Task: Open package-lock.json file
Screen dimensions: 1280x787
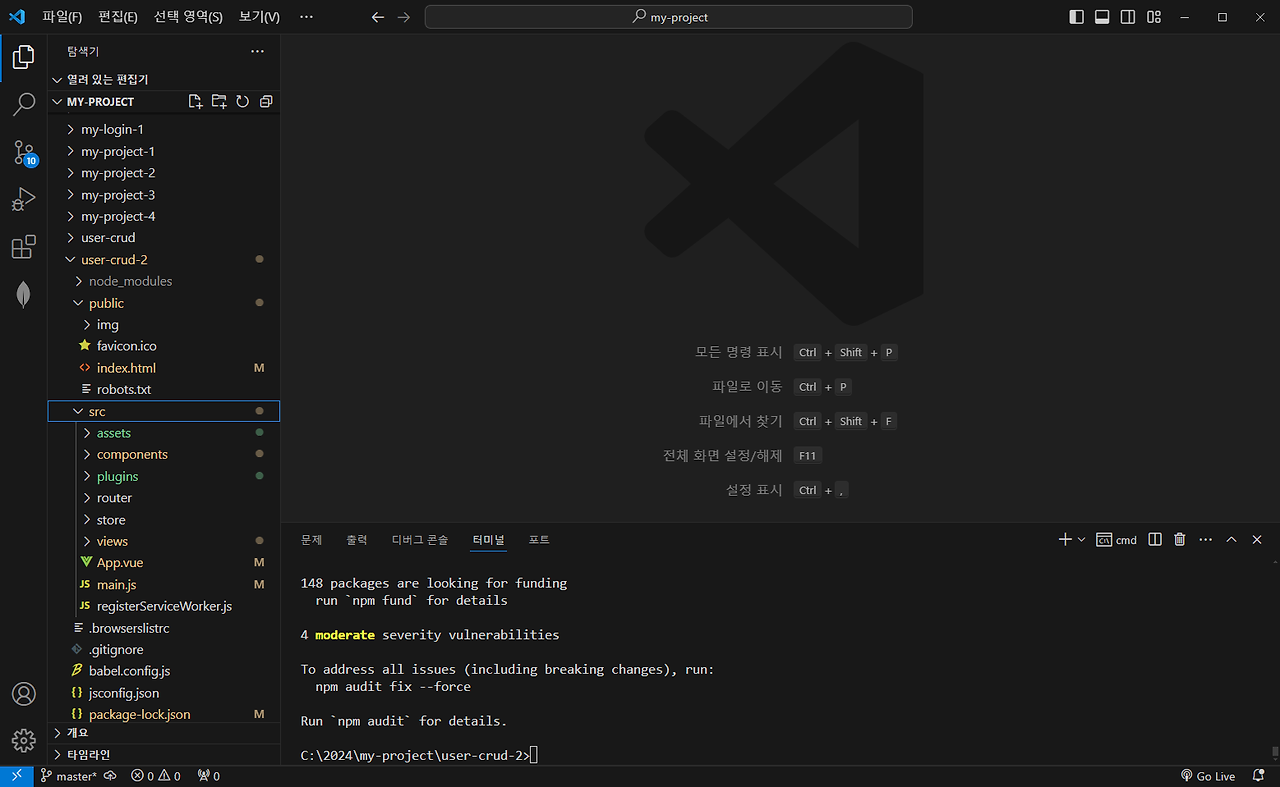Action: [164, 714]
